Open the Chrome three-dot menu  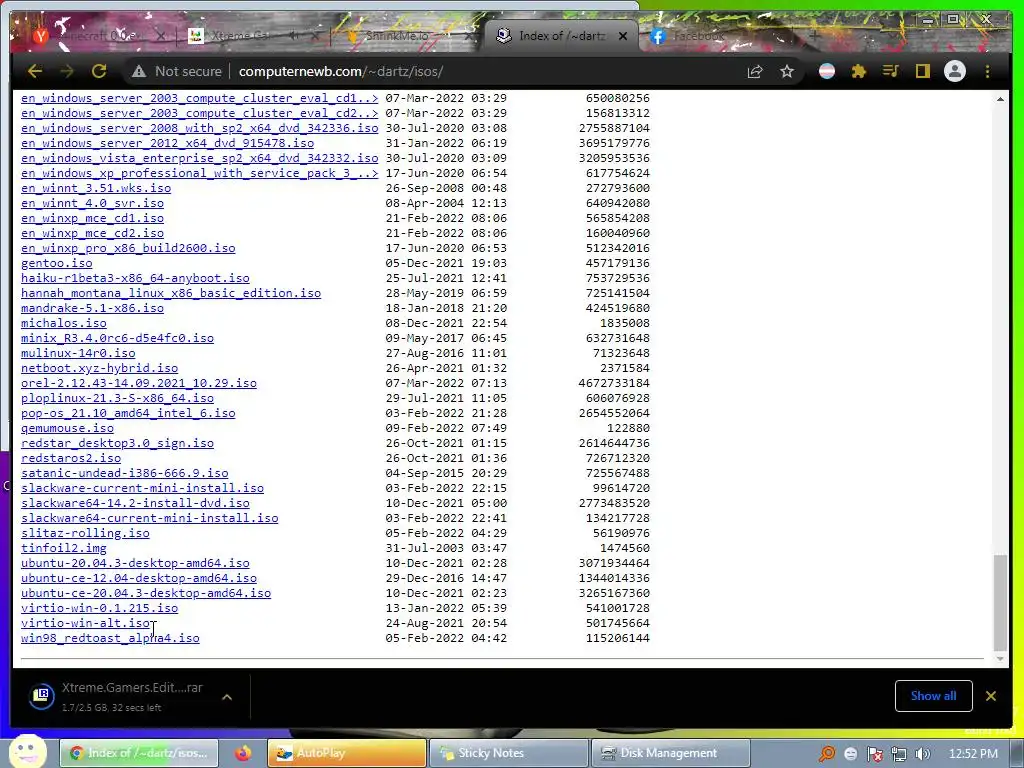click(987, 71)
